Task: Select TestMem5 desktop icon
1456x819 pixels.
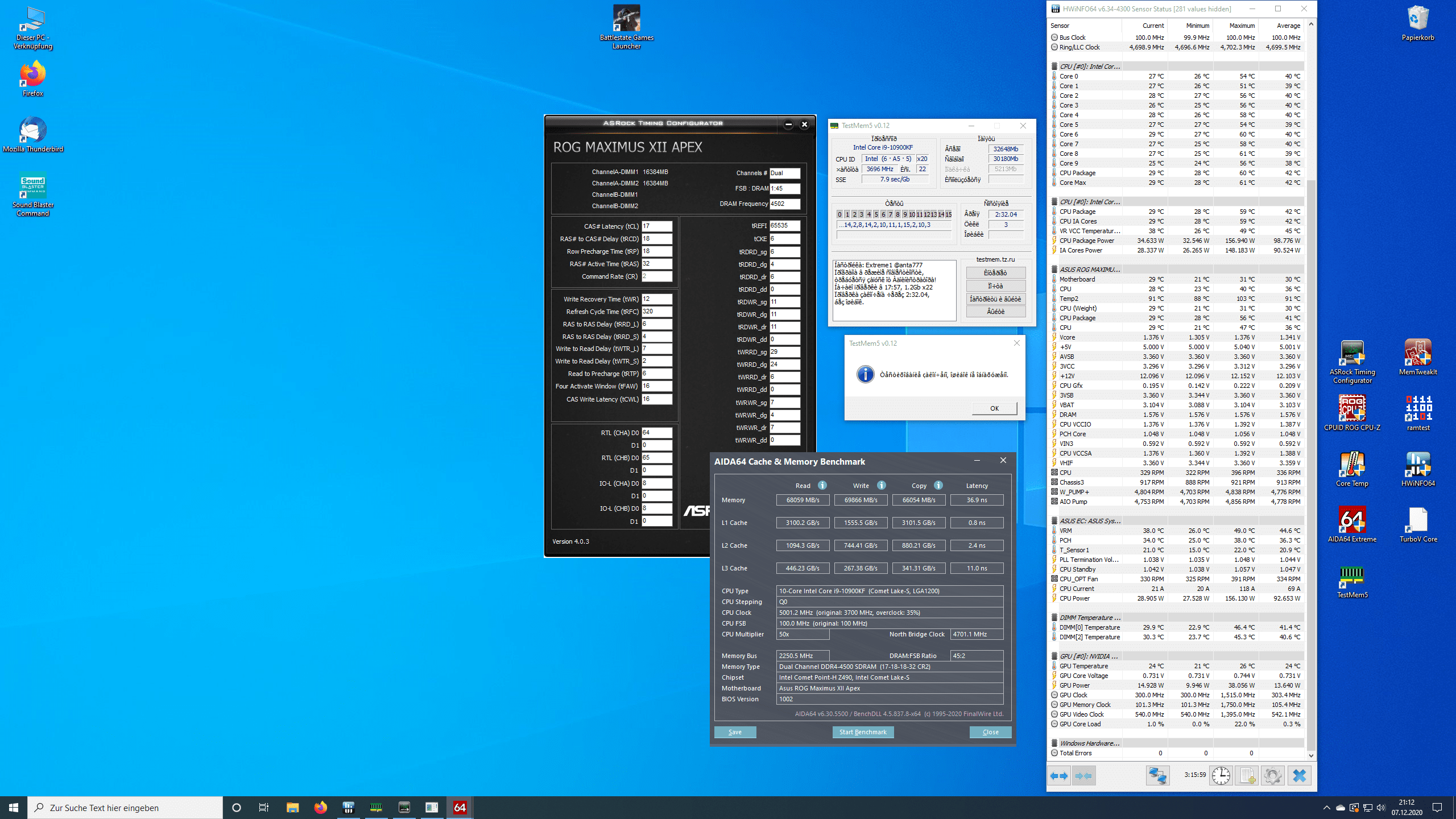Action: click(1352, 580)
